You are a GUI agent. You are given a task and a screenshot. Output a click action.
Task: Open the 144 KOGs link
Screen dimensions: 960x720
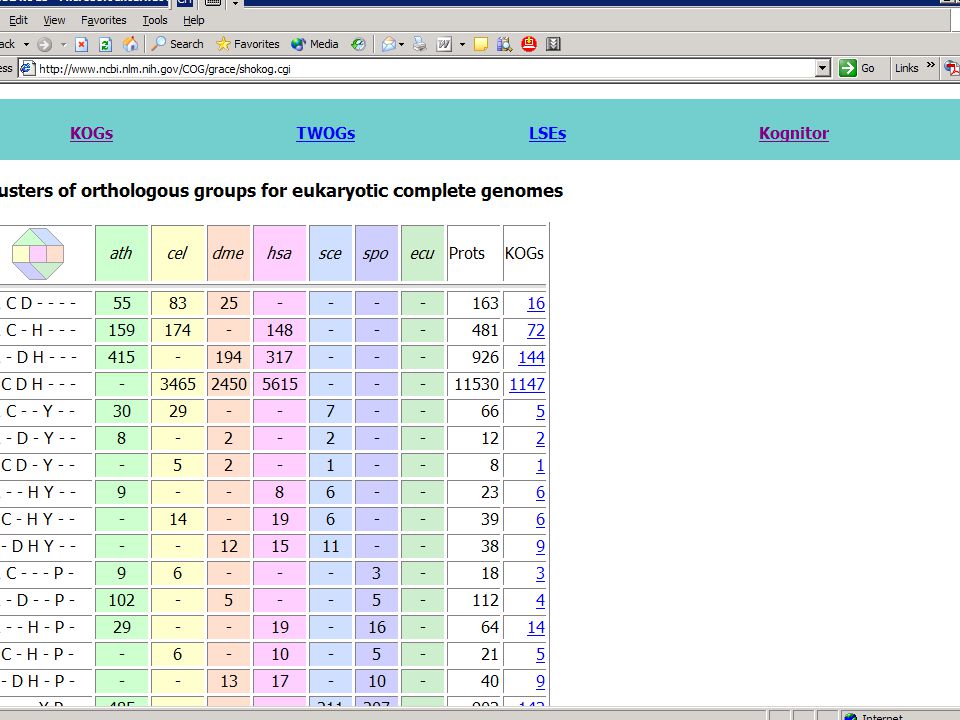point(531,357)
